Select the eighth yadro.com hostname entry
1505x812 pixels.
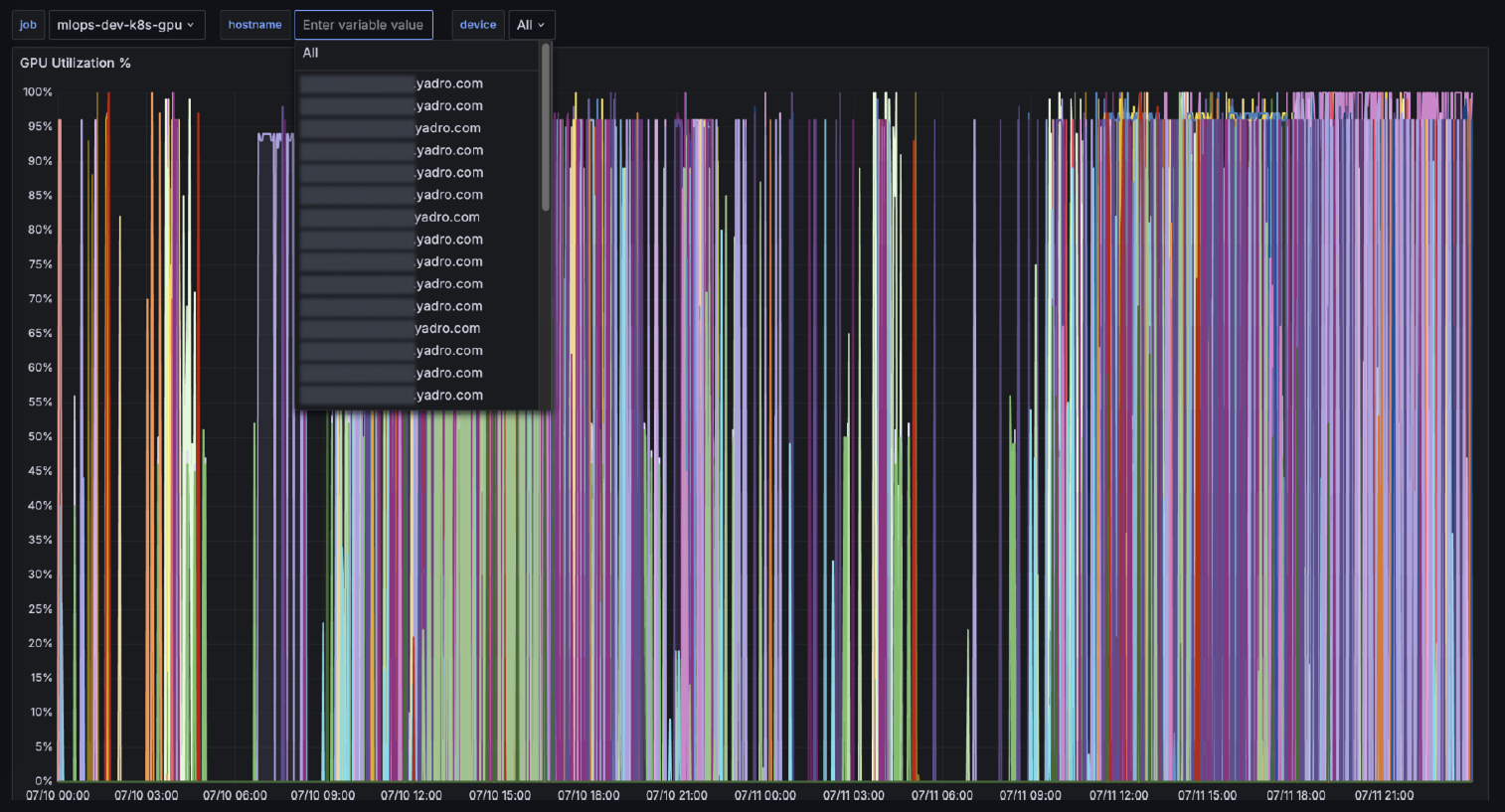click(392, 240)
